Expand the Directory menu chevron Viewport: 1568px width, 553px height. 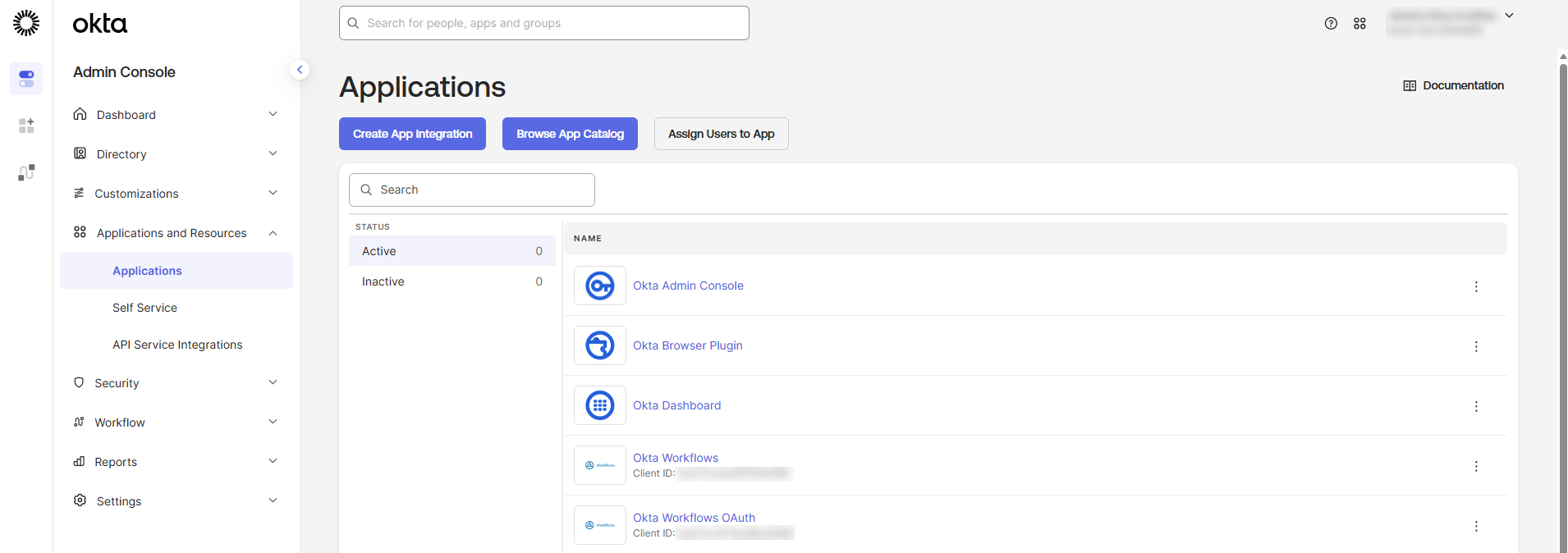[x=273, y=153]
